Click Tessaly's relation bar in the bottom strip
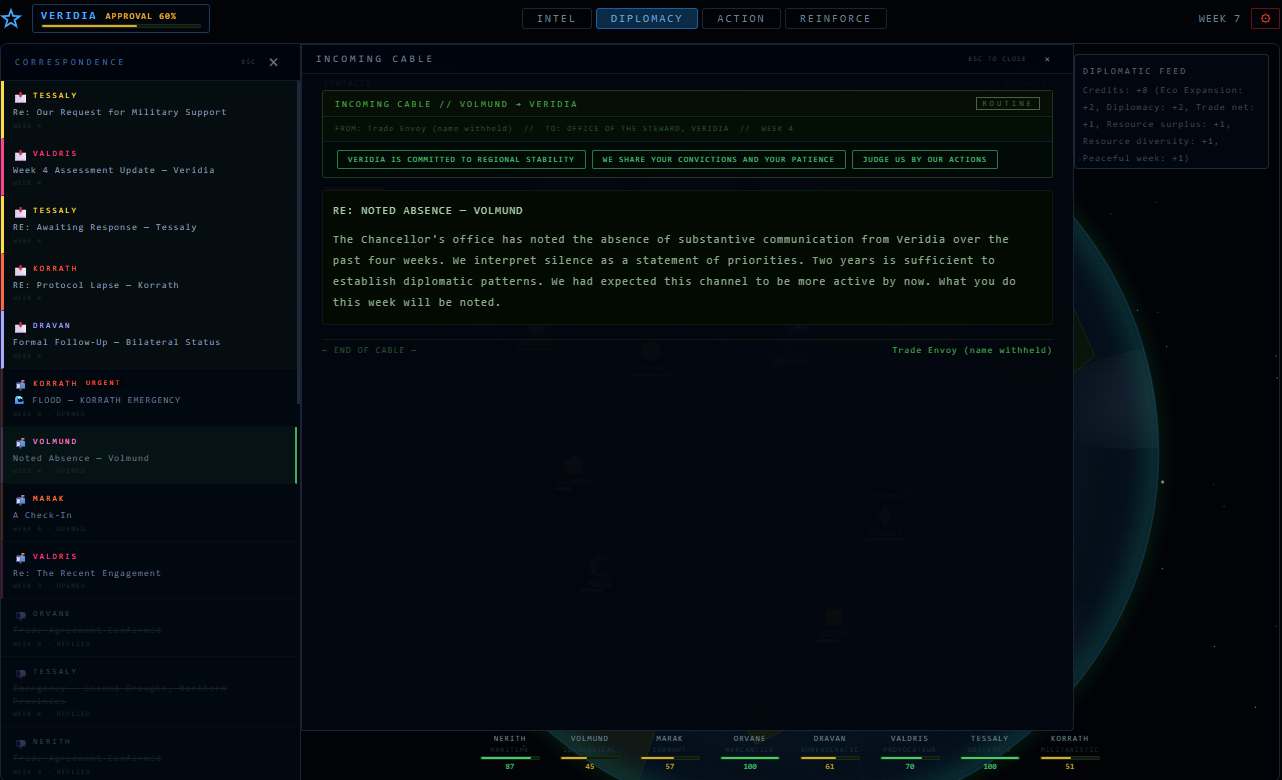The image size is (1282, 780). point(990,758)
